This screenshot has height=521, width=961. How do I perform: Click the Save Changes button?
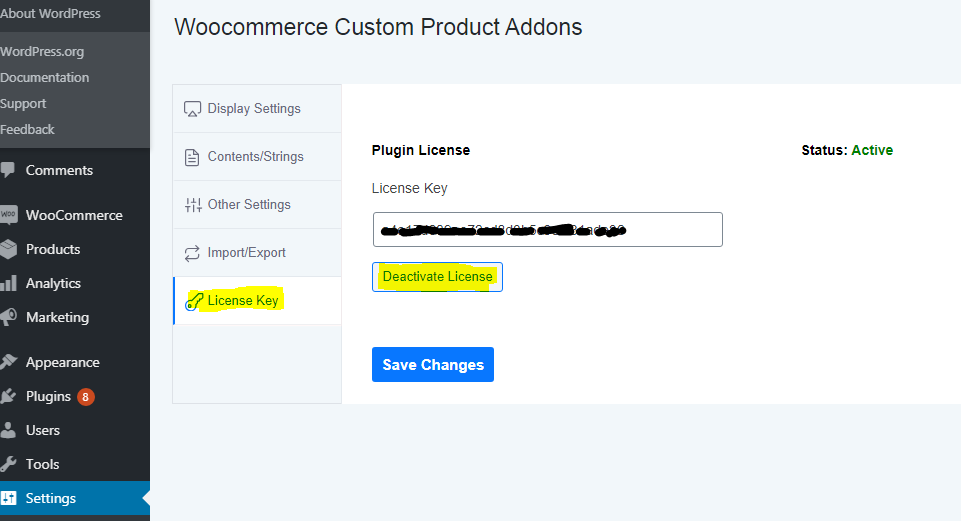pyautogui.click(x=433, y=365)
